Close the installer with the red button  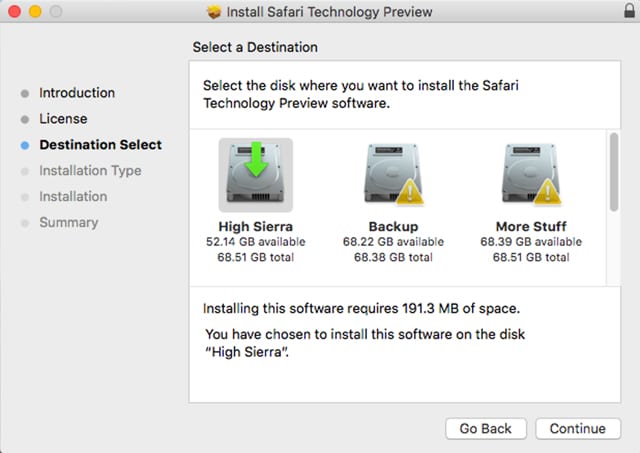(13, 12)
